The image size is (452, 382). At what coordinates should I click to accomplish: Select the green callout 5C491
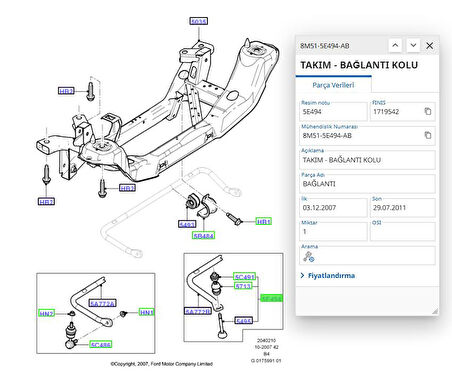click(244, 277)
